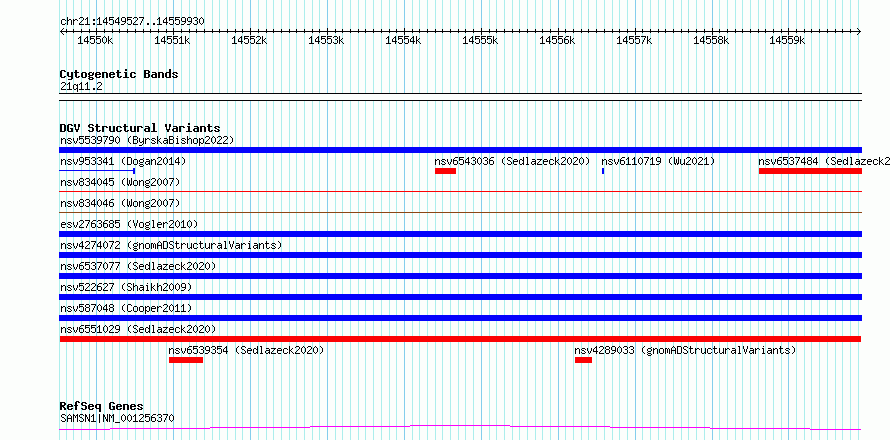Click the RefSeq Genes track title
The height and width of the screenshot is (440, 890).
(102, 407)
